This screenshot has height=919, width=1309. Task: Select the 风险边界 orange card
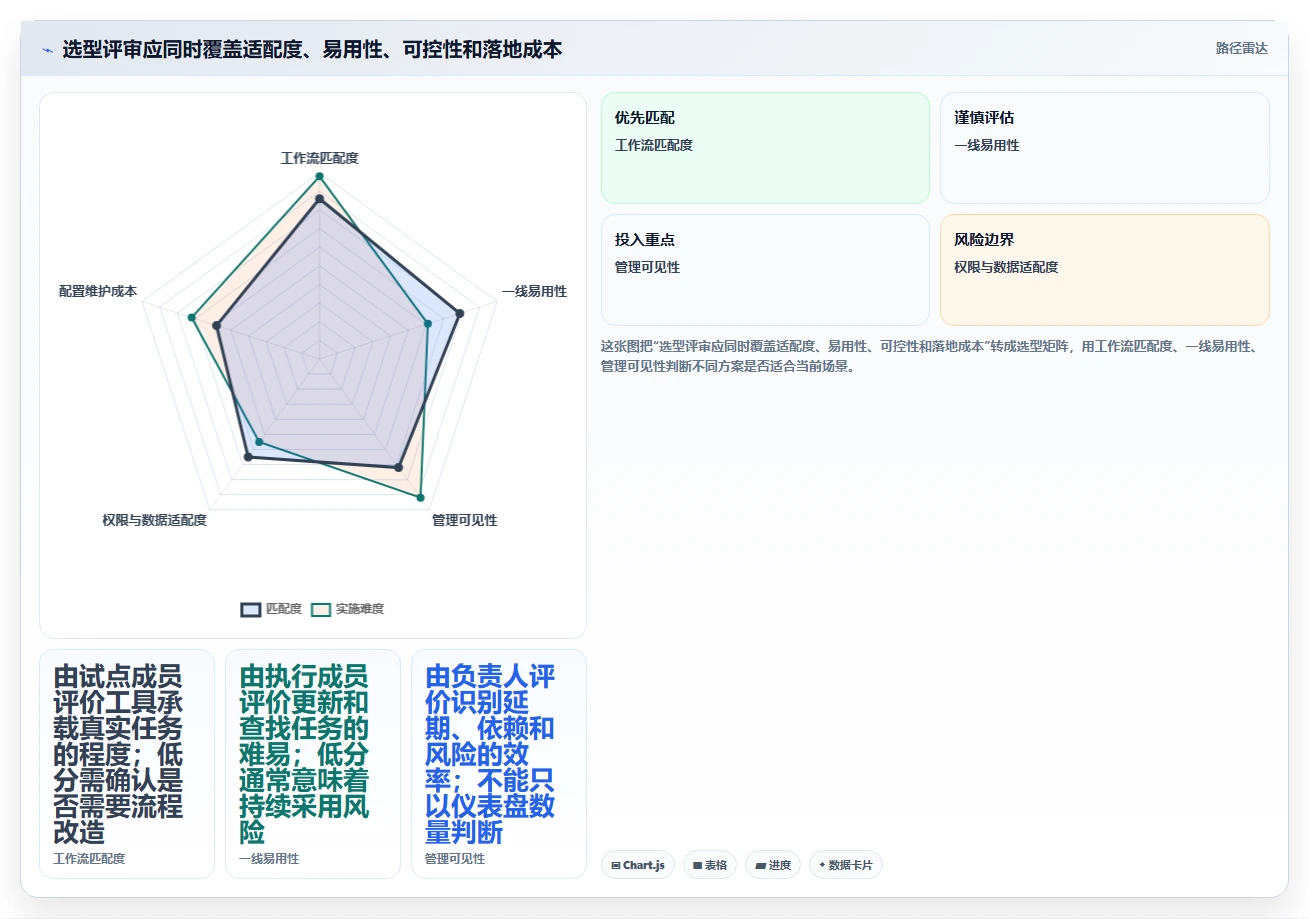point(1105,270)
